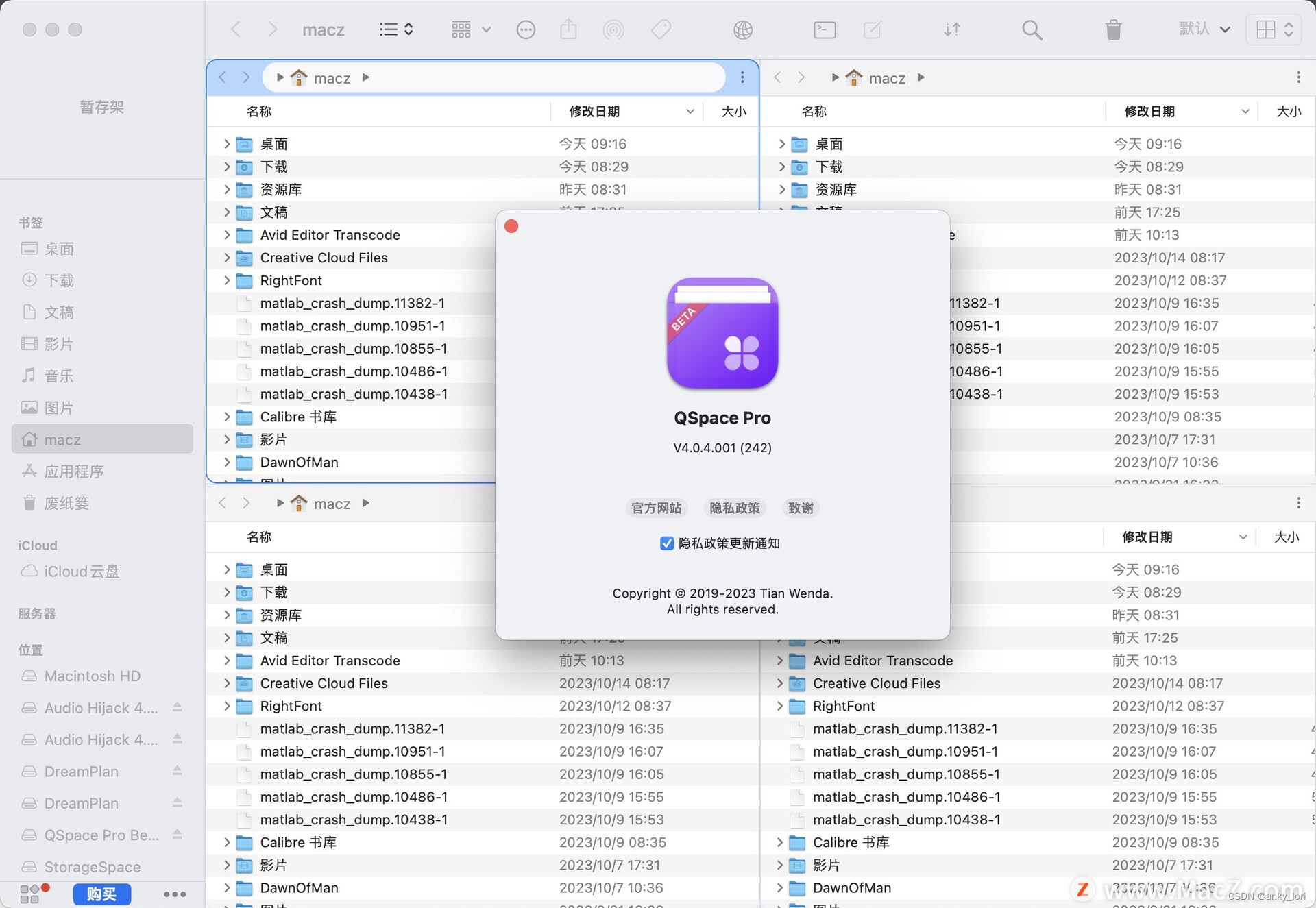Uncheck the 隐私政策更新通知 checkbox
Screen dimensions: 1316x908
click(666, 543)
